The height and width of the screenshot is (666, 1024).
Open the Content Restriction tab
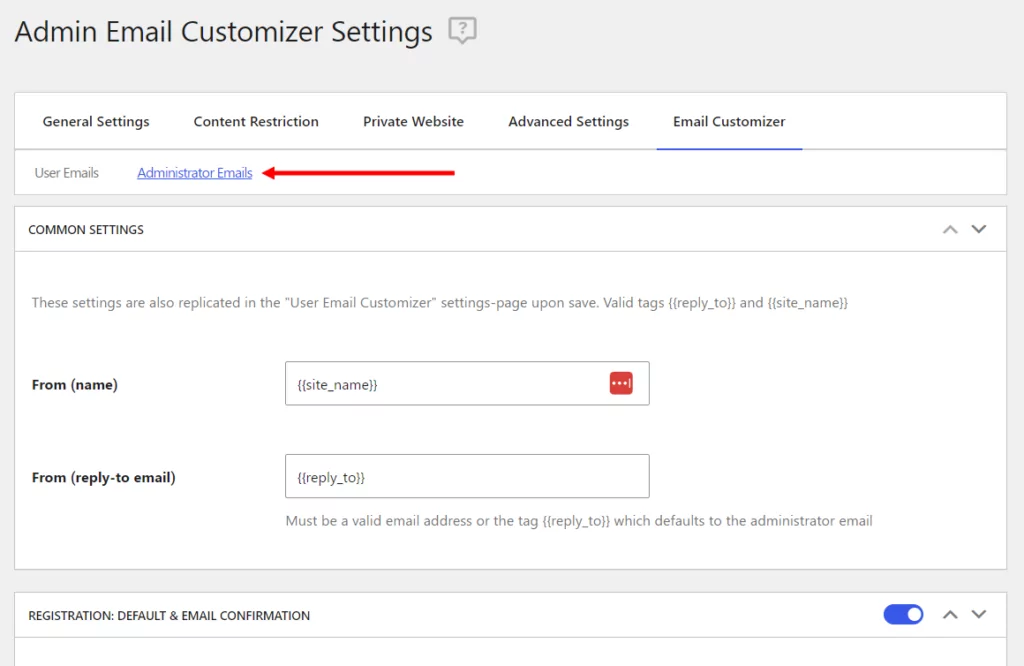[256, 121]
